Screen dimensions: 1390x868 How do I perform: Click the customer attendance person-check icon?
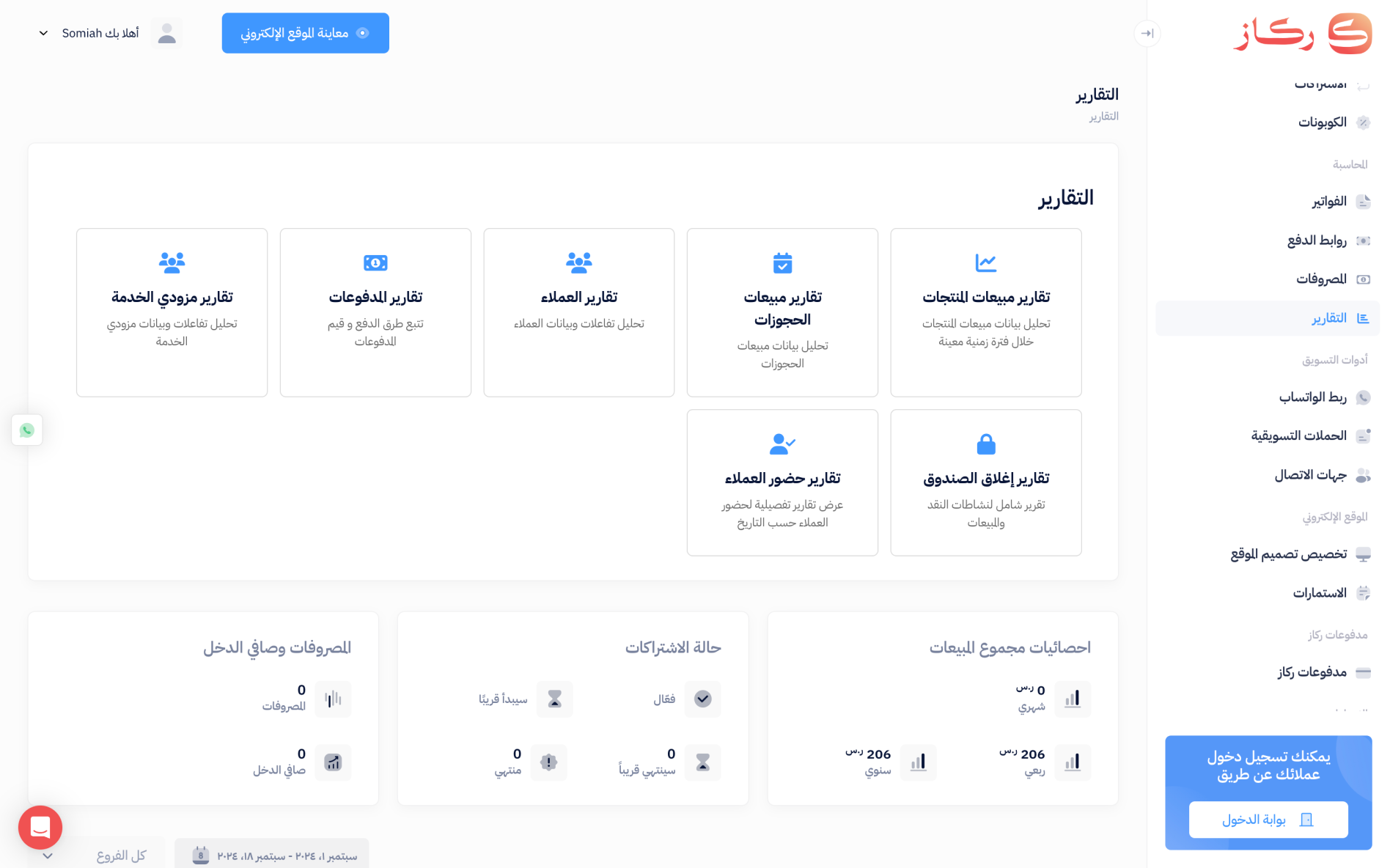[782, 444]
